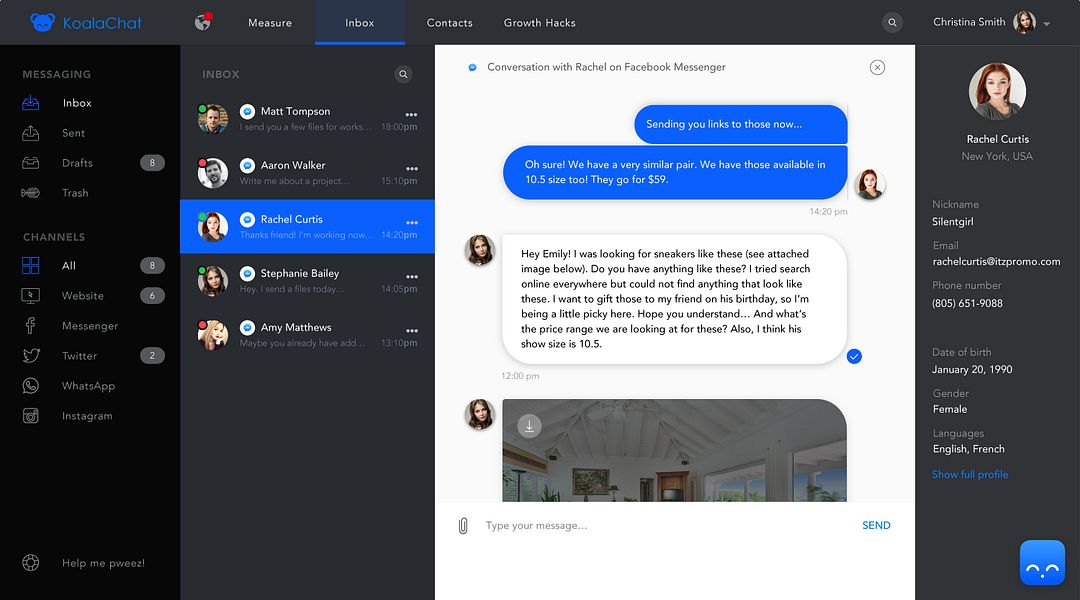Open Aaron Walker conversation

tap(307, 172)
